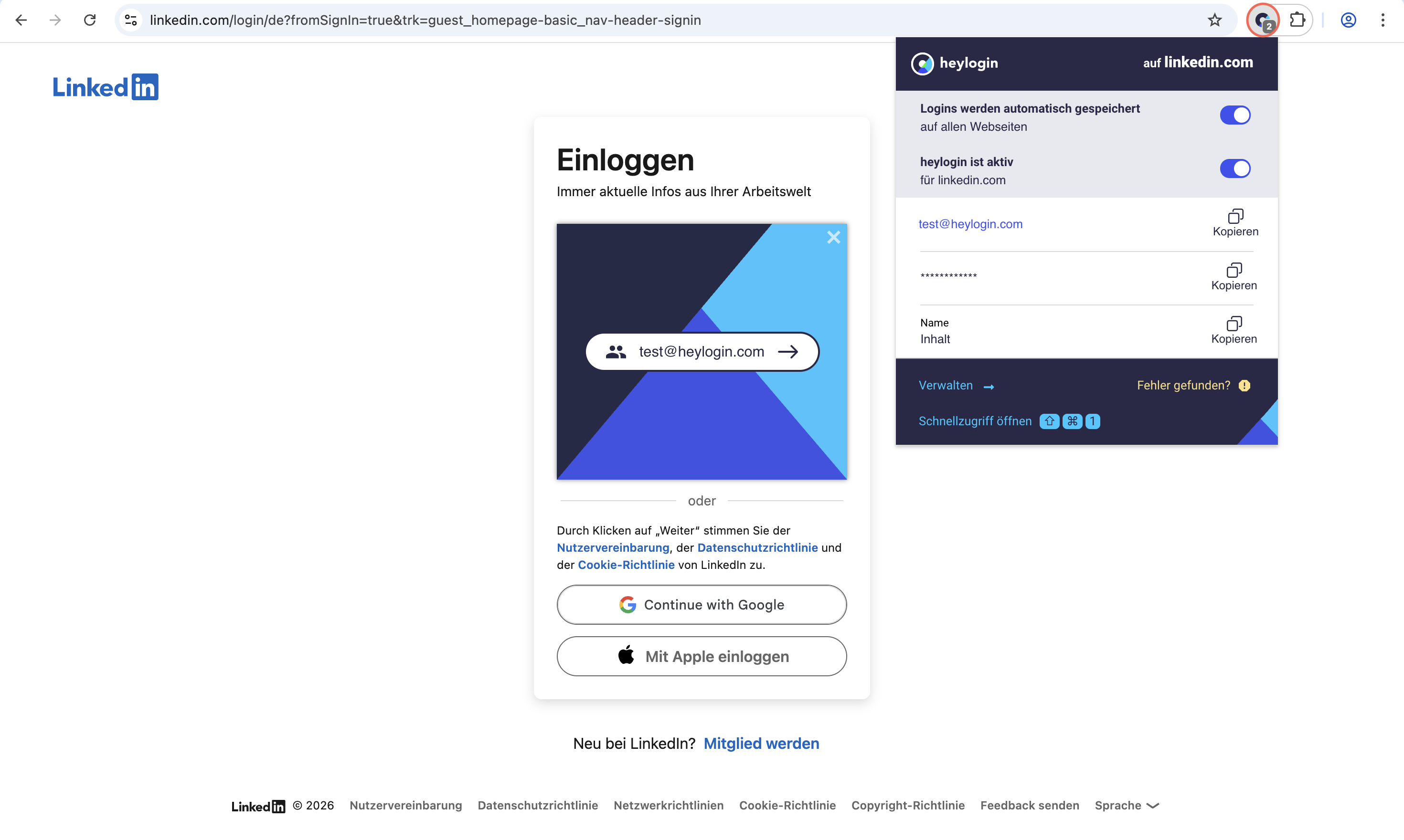1404x840 pixels.
Task: Reload the page with the refresh icon
Action: tap(89, 21)
